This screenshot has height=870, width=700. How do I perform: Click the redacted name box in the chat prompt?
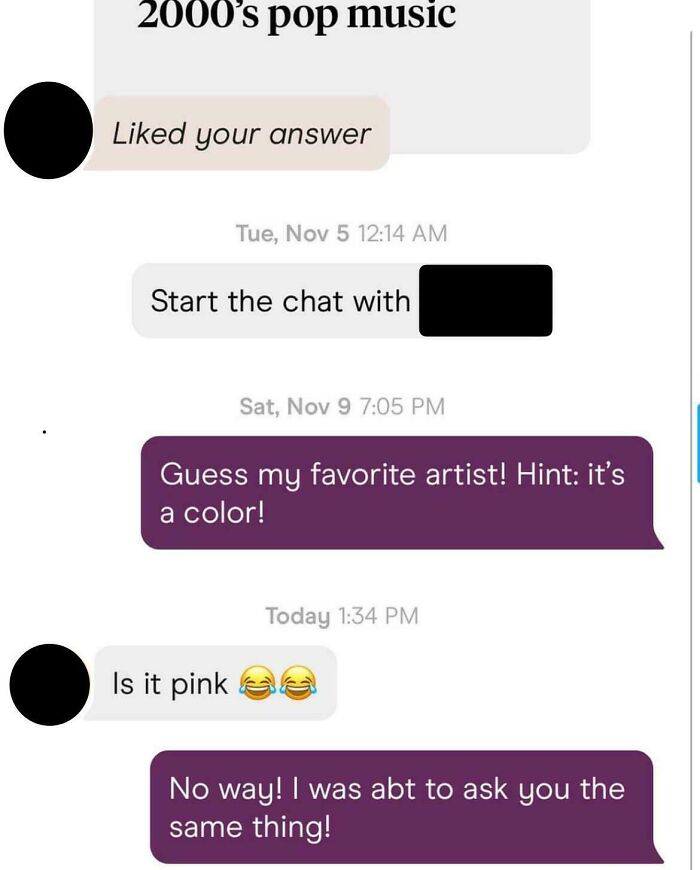click(x=487, y=300)
